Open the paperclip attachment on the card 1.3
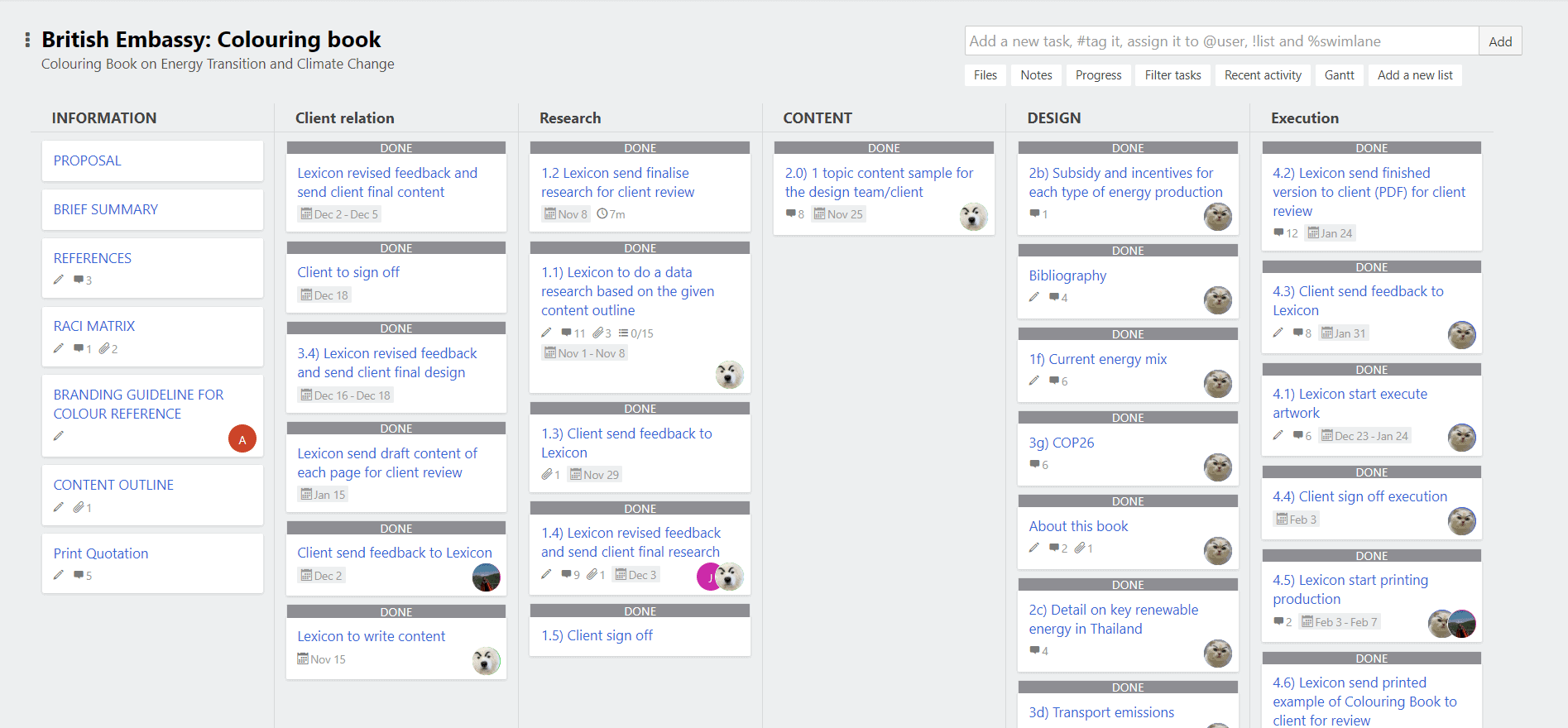This screenshot has height=728, width=1568. pos(547,474)
